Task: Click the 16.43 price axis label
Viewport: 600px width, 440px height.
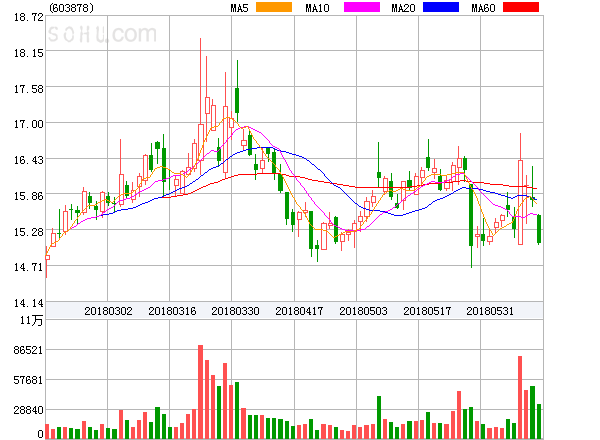Action: click(29, 160)
